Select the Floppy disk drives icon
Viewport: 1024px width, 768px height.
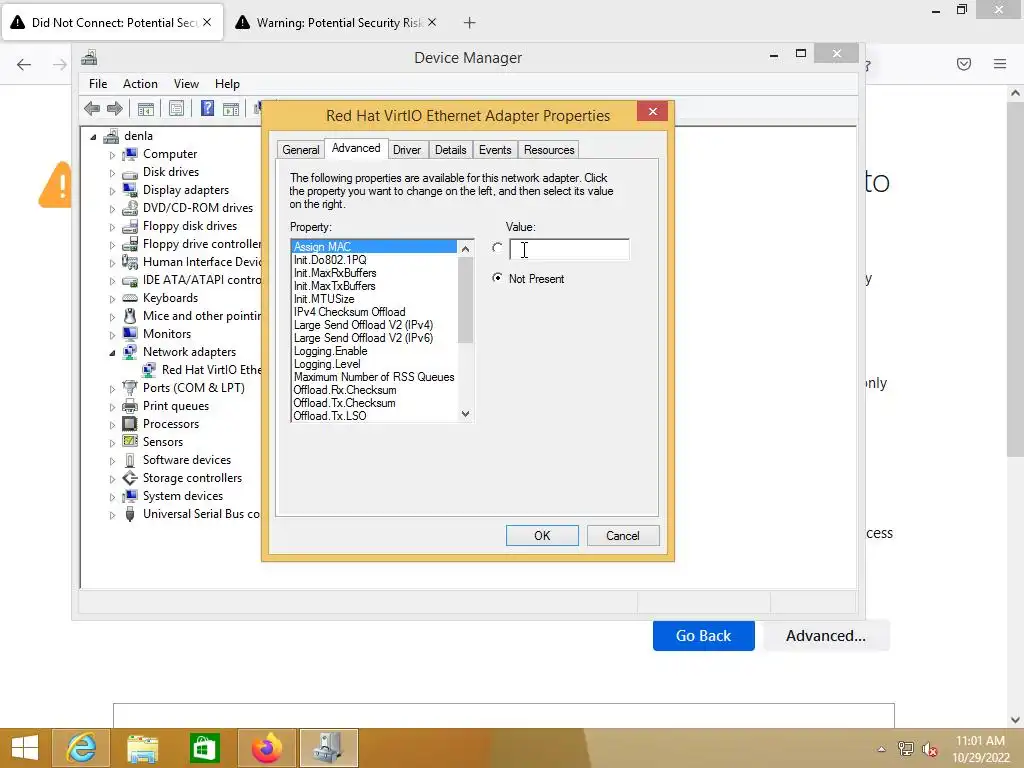tap(130, 226)
